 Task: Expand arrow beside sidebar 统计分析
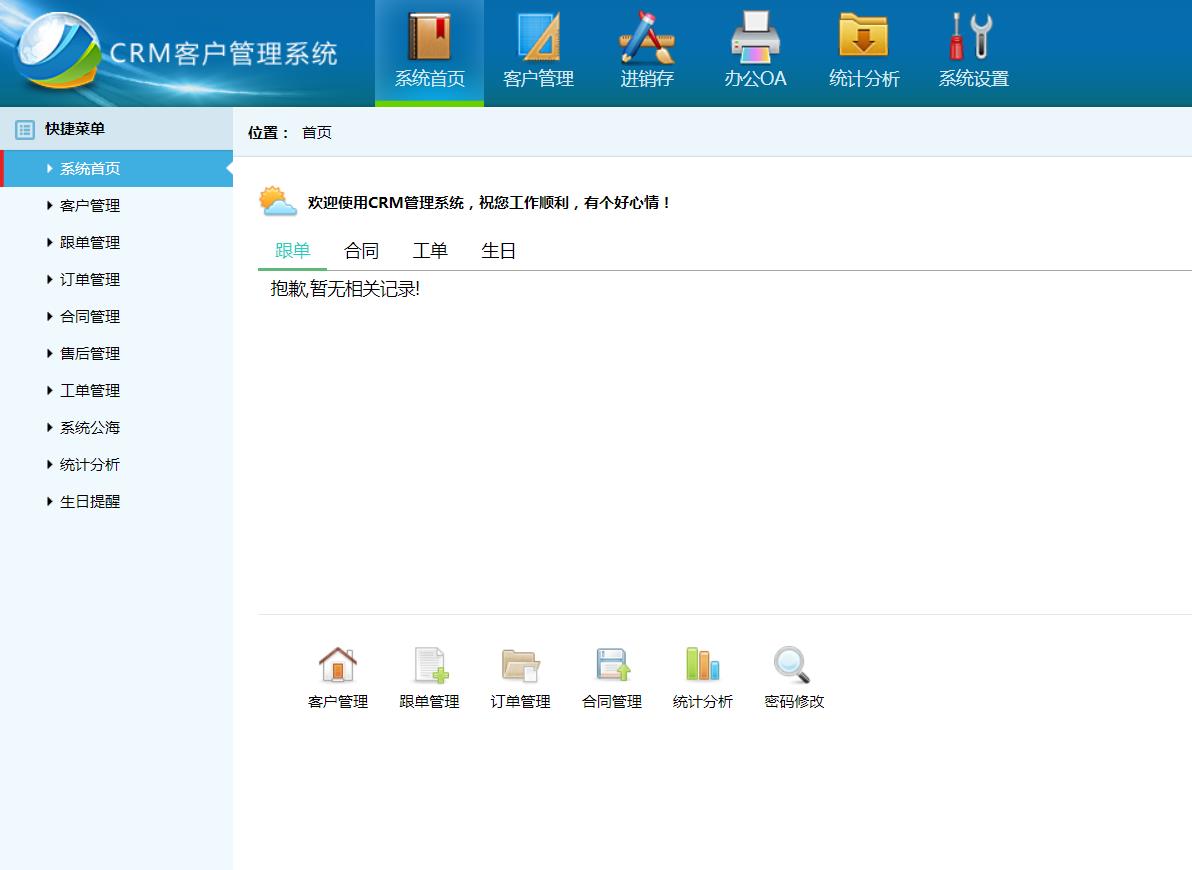pos(49,465)
